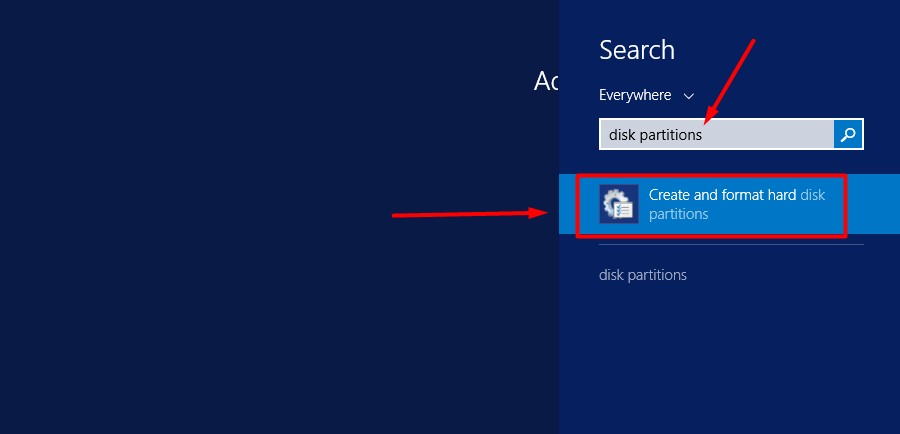900x434 pixels.
Task: Click 'Create and format hard' result text
Action: pyautogui.click(x=722, y=195)
